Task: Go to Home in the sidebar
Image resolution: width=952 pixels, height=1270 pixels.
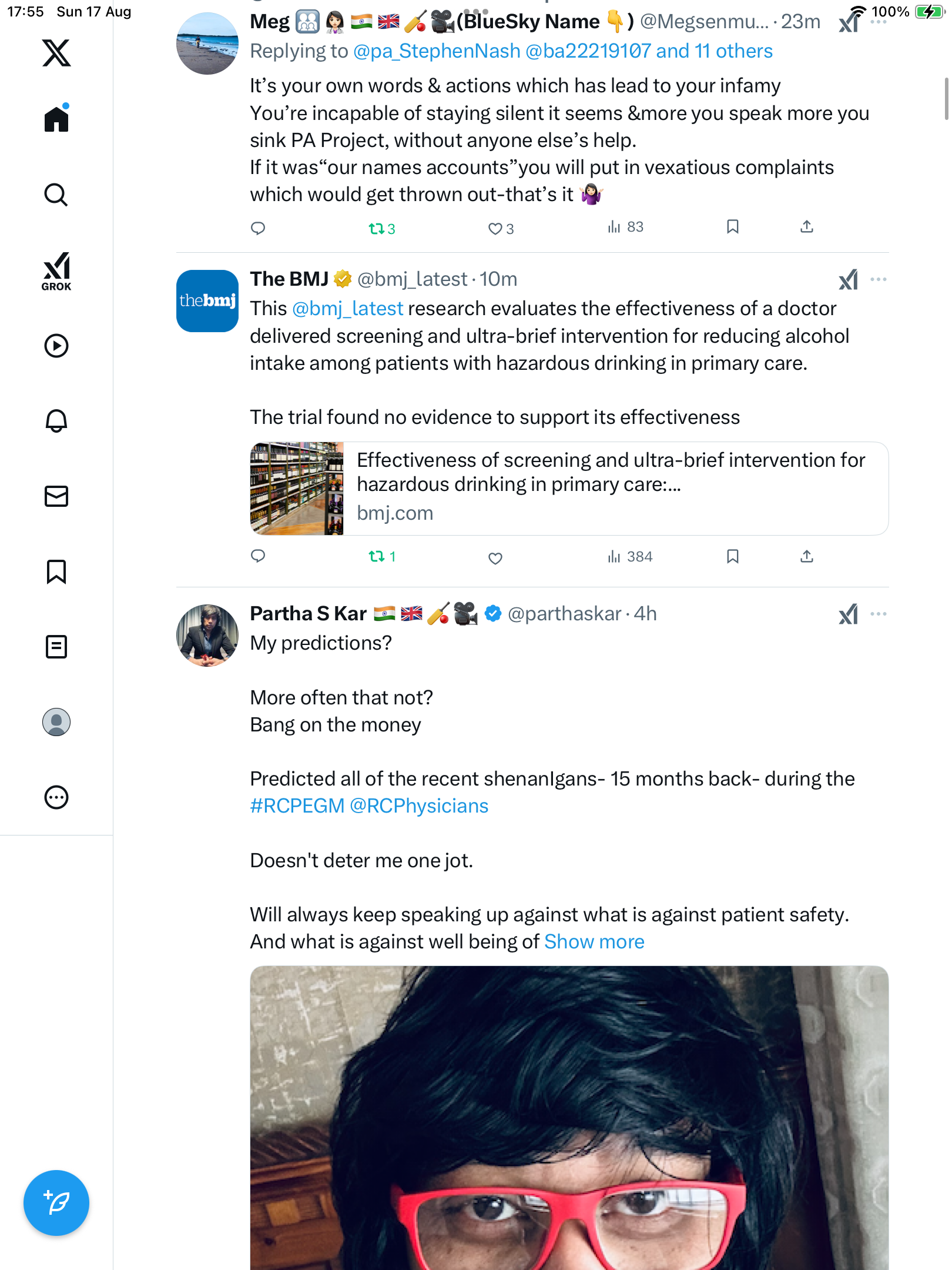Action: click(x=56, y=119)
